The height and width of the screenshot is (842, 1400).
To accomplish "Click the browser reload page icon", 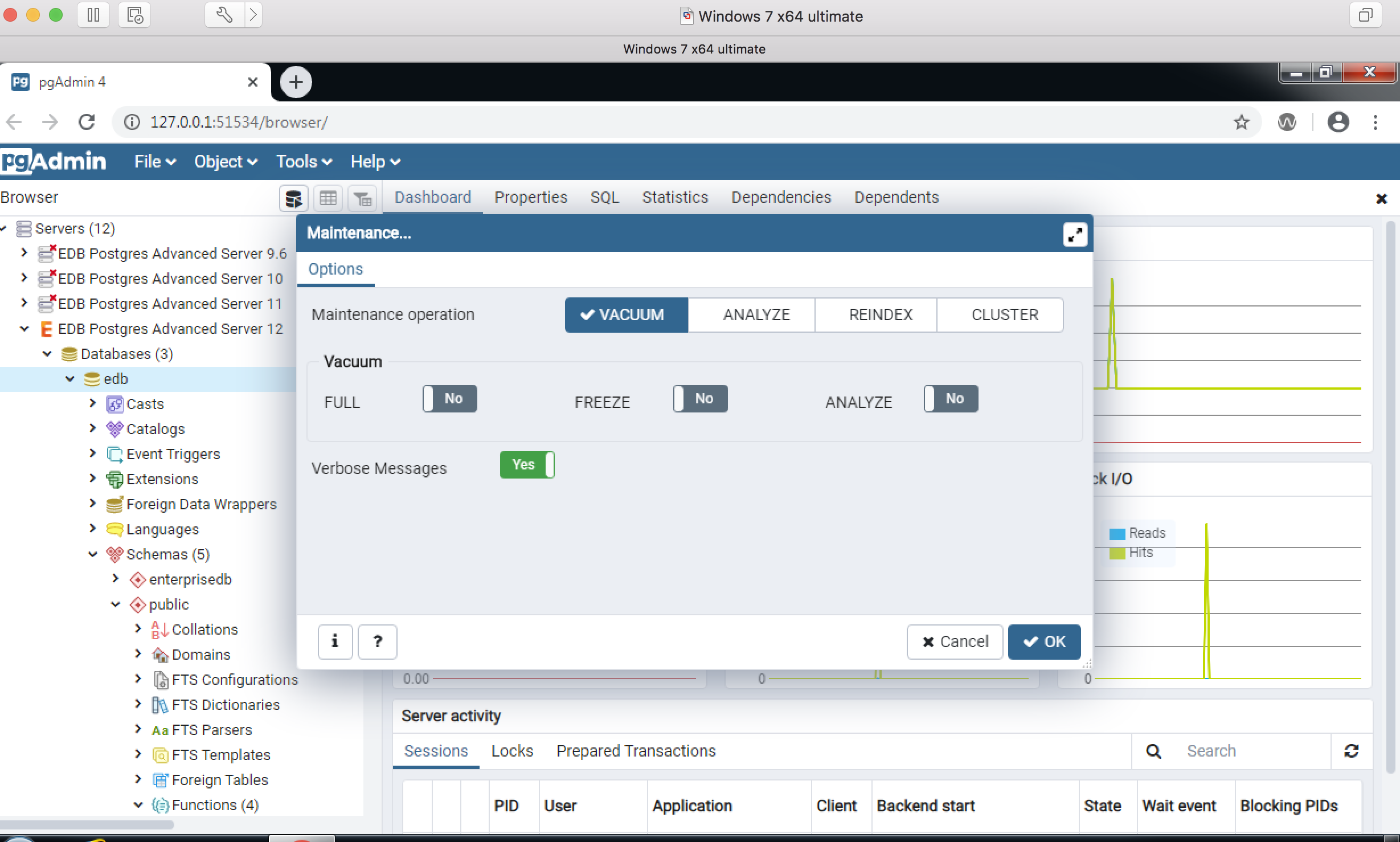I will click(x=87, y=122).
